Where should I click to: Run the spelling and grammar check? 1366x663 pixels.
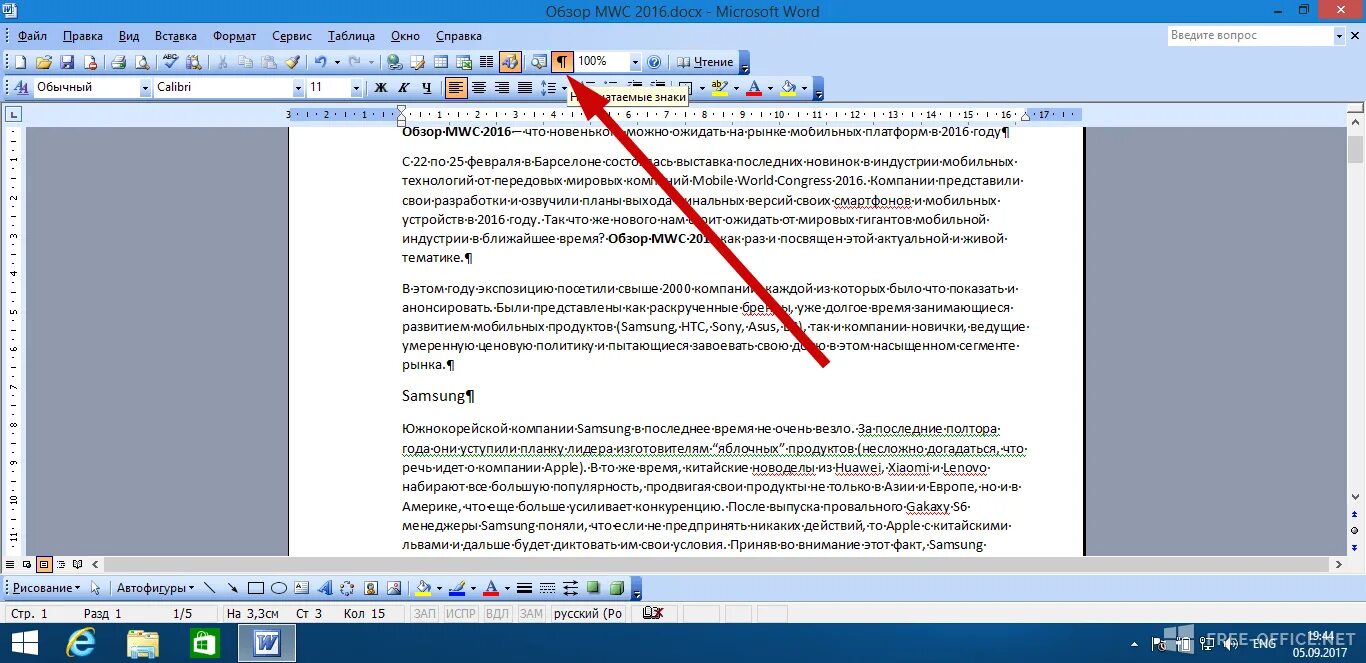coord(171,62)
